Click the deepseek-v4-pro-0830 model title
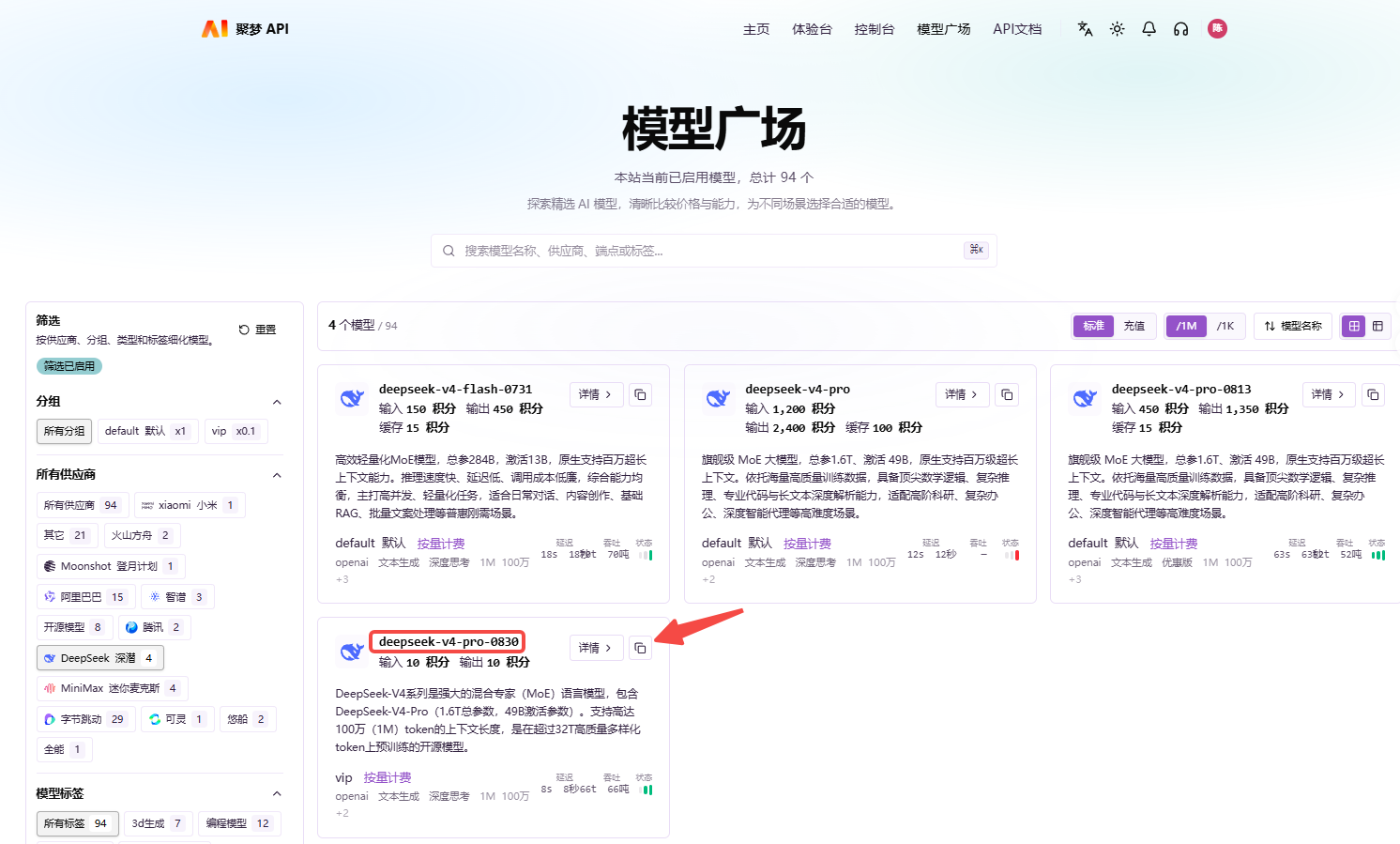1400x844 pixels. pyautogui.click(x=449, y=641)
